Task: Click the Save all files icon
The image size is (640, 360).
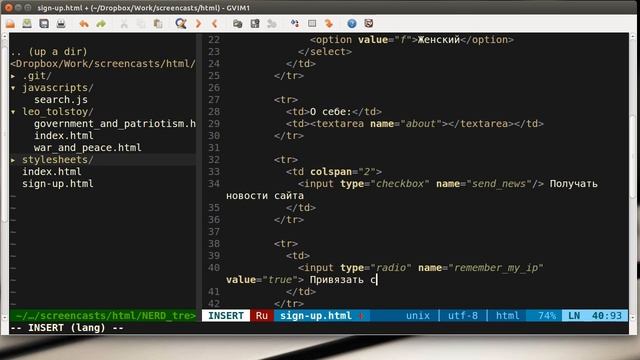Action: coord(44,24)
